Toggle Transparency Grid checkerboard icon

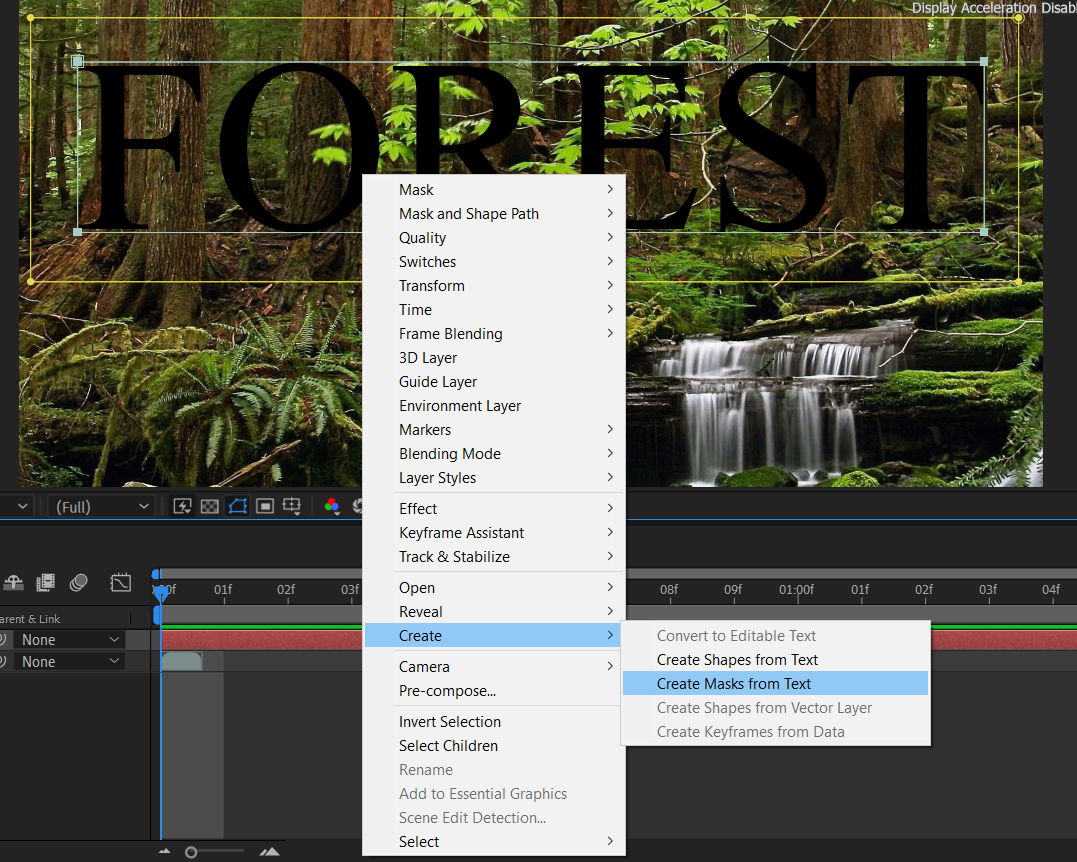point(209,507)
